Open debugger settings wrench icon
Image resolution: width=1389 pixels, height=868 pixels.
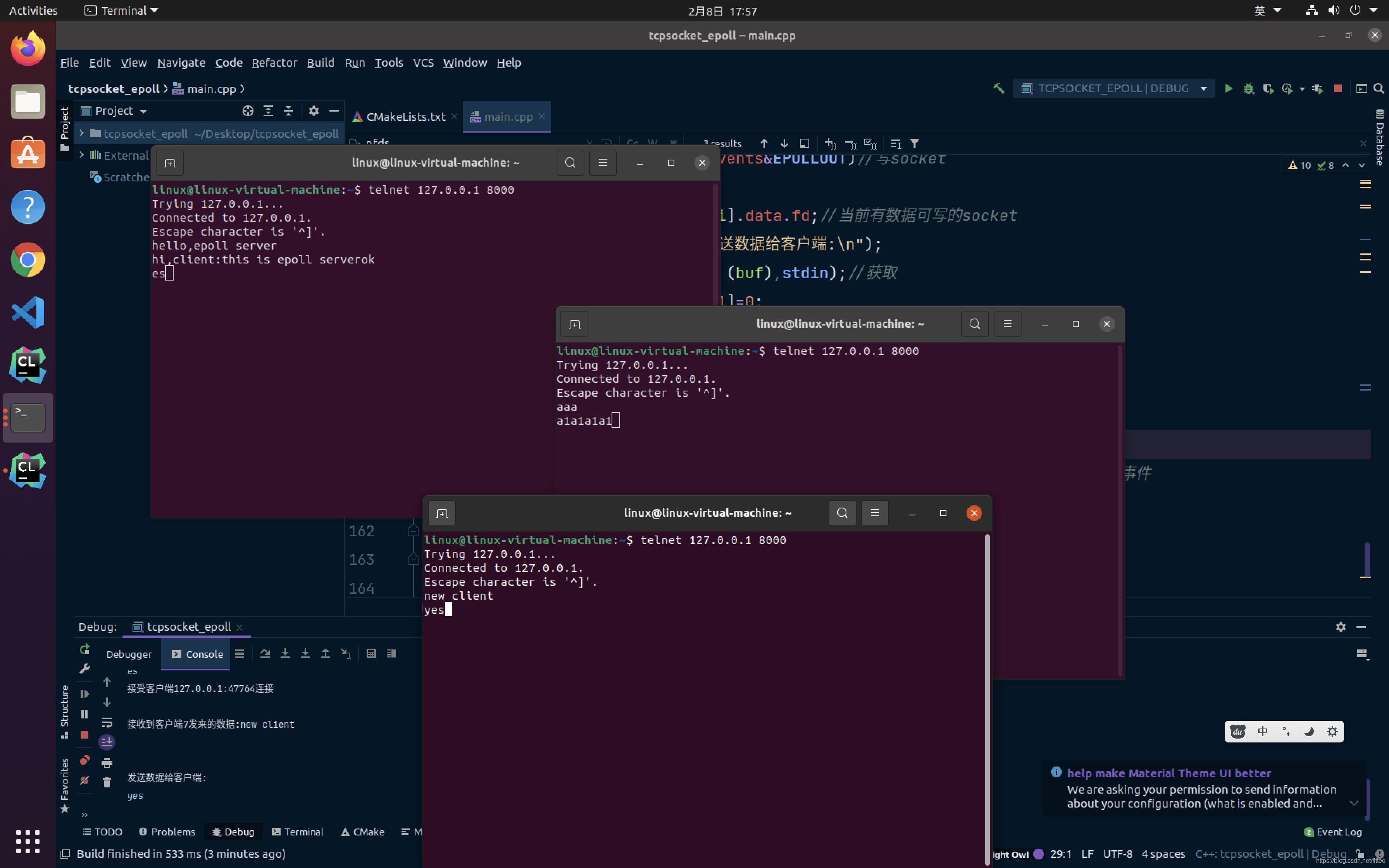tap(85, 669)
